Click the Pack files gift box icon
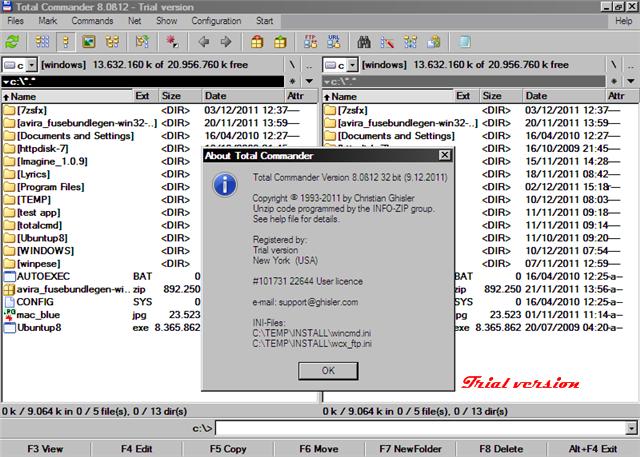The width and height of the screenshot is (640, 457). click(x=257, y=42)
